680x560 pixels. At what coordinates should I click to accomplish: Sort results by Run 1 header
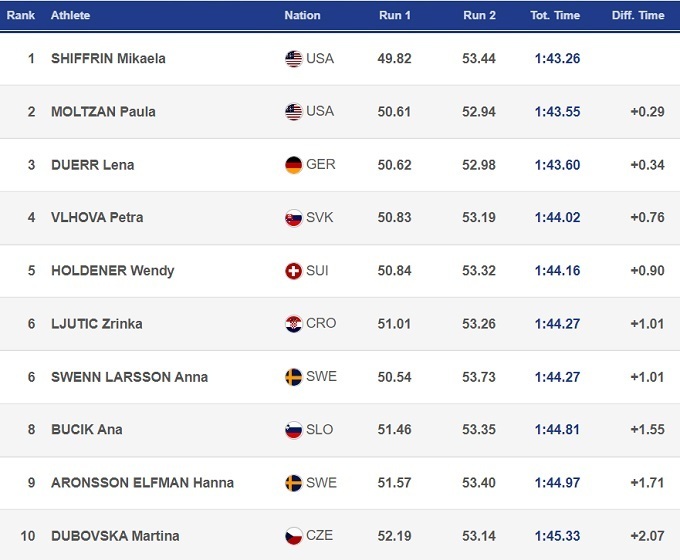pos(395,15)
